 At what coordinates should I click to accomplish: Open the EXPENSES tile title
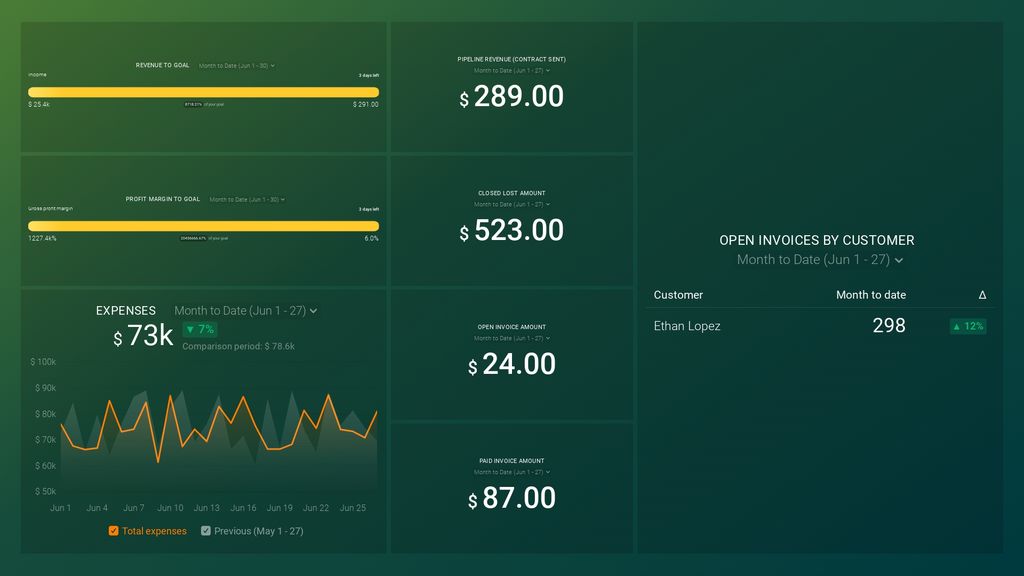[x=126, y=310]
